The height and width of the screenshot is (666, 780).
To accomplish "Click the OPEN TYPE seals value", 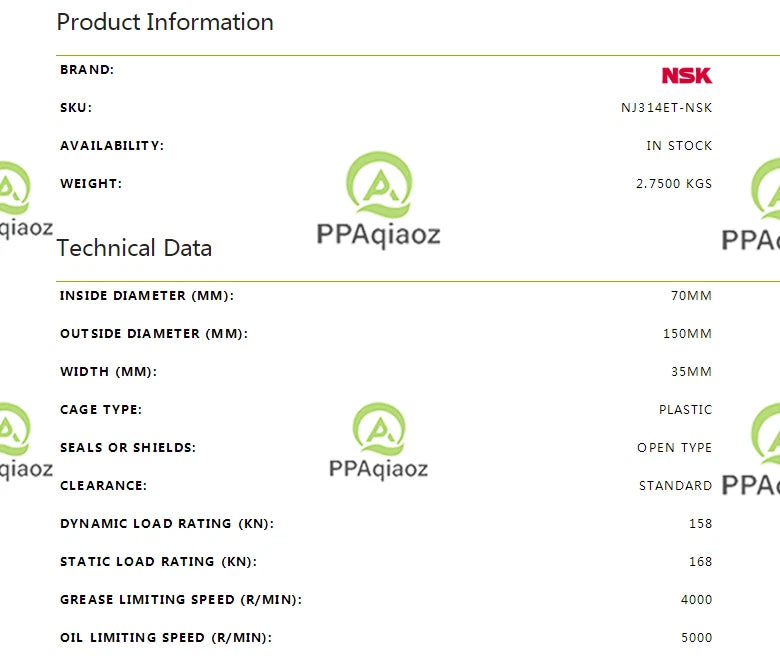I will click(x=675, y=448).
